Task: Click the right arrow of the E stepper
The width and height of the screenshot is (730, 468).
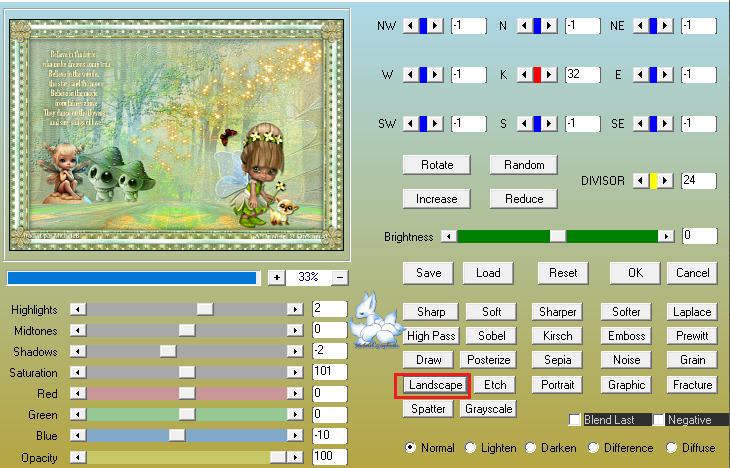Action: coord(665,75)
